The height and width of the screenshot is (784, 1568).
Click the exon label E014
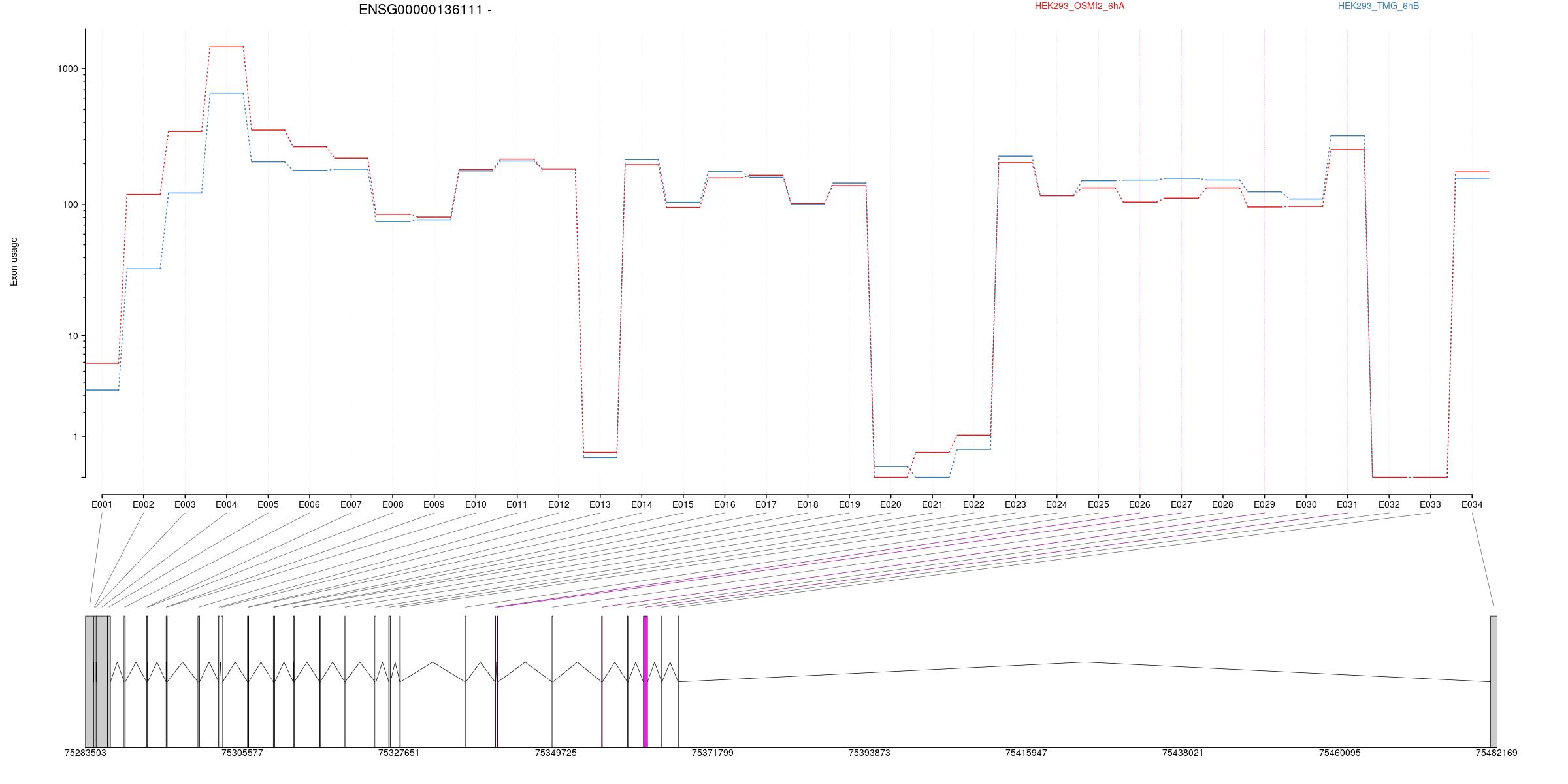click(x=642, y=504)
